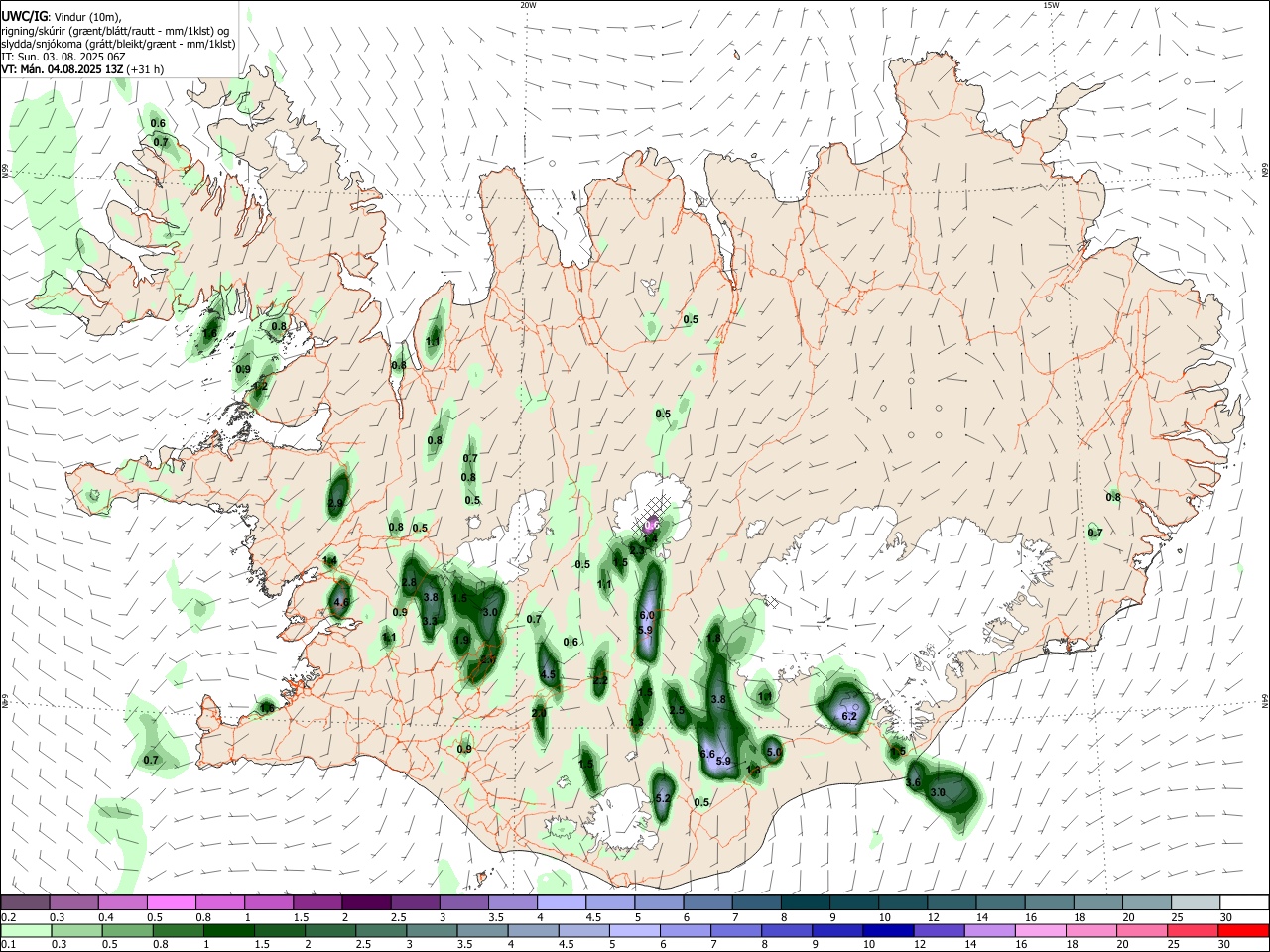The width and height of the screenshot is (1270, 952).
Task: Select the deep navy 10–12 swatch, lower legend
Action: (x=887, y=930)
